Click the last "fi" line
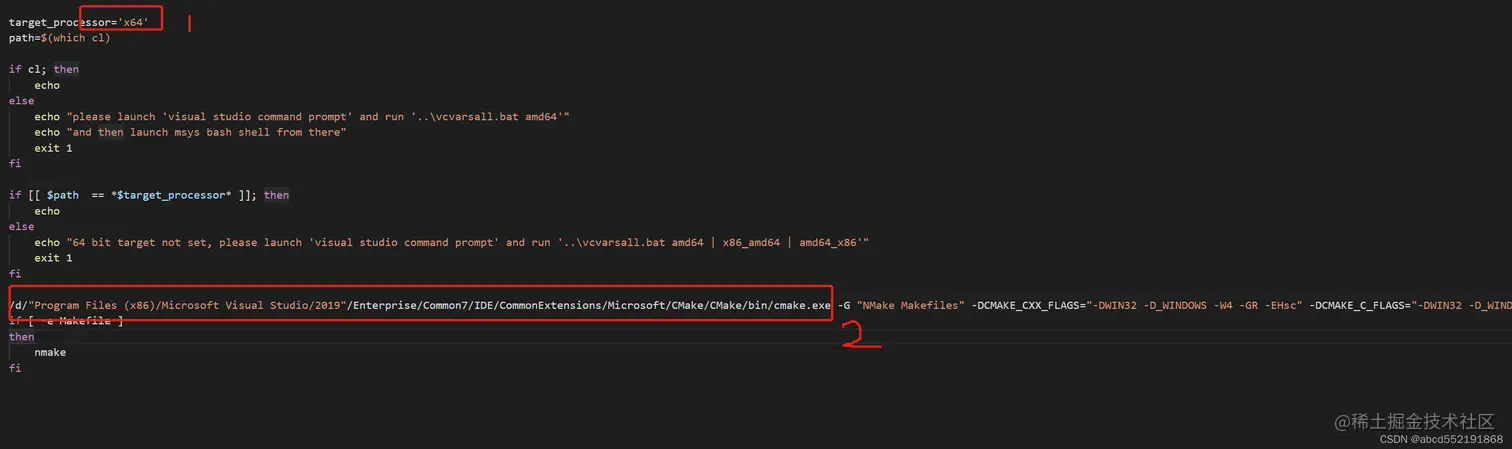1512x449 pixels. tap(15, 368)
